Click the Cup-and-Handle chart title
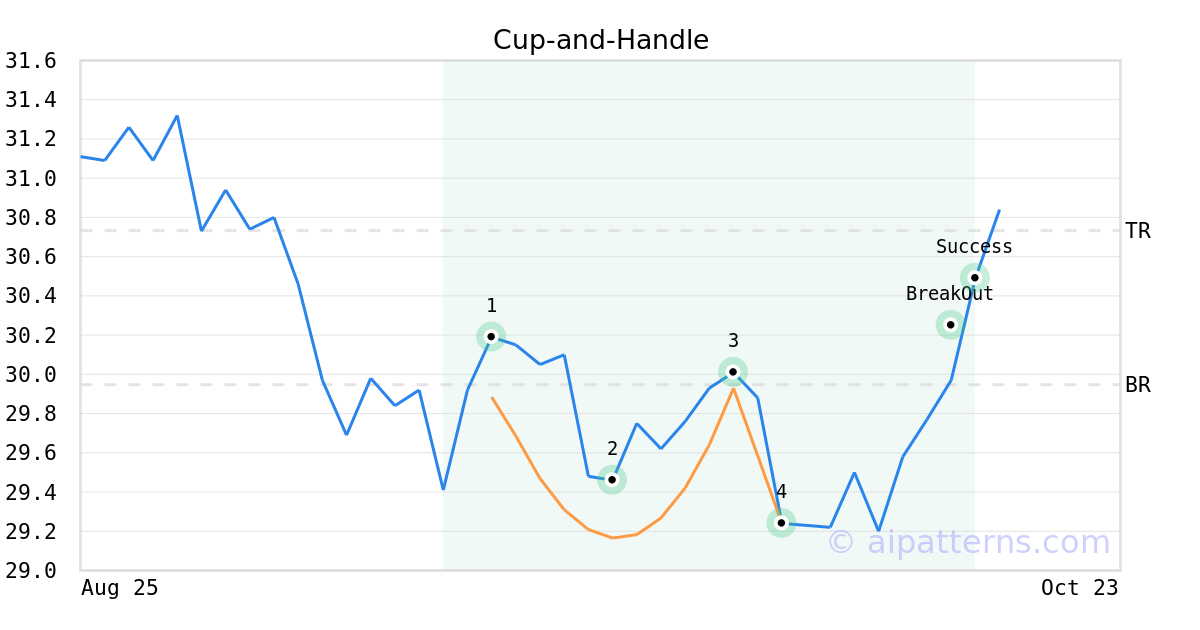 coord(600,40)
